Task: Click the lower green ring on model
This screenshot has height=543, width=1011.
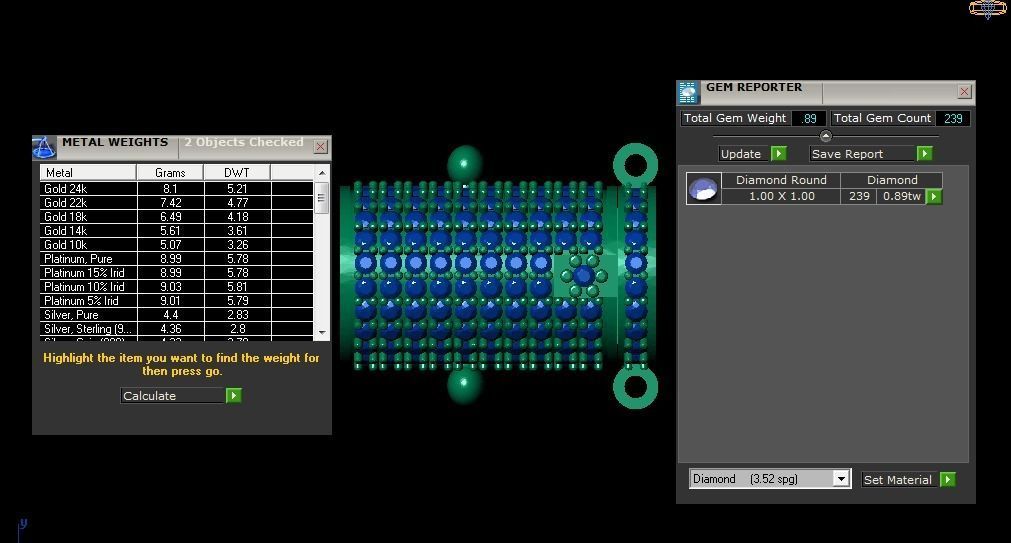Action: click(635, 387)
